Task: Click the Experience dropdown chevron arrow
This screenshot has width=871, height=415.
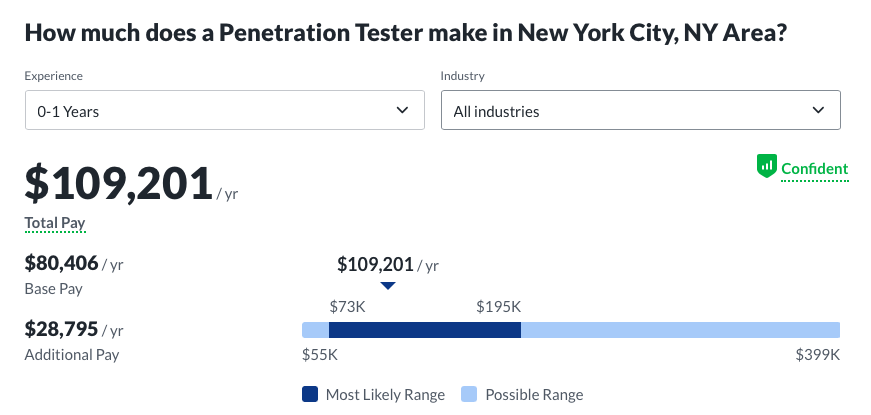Action: 403,110
